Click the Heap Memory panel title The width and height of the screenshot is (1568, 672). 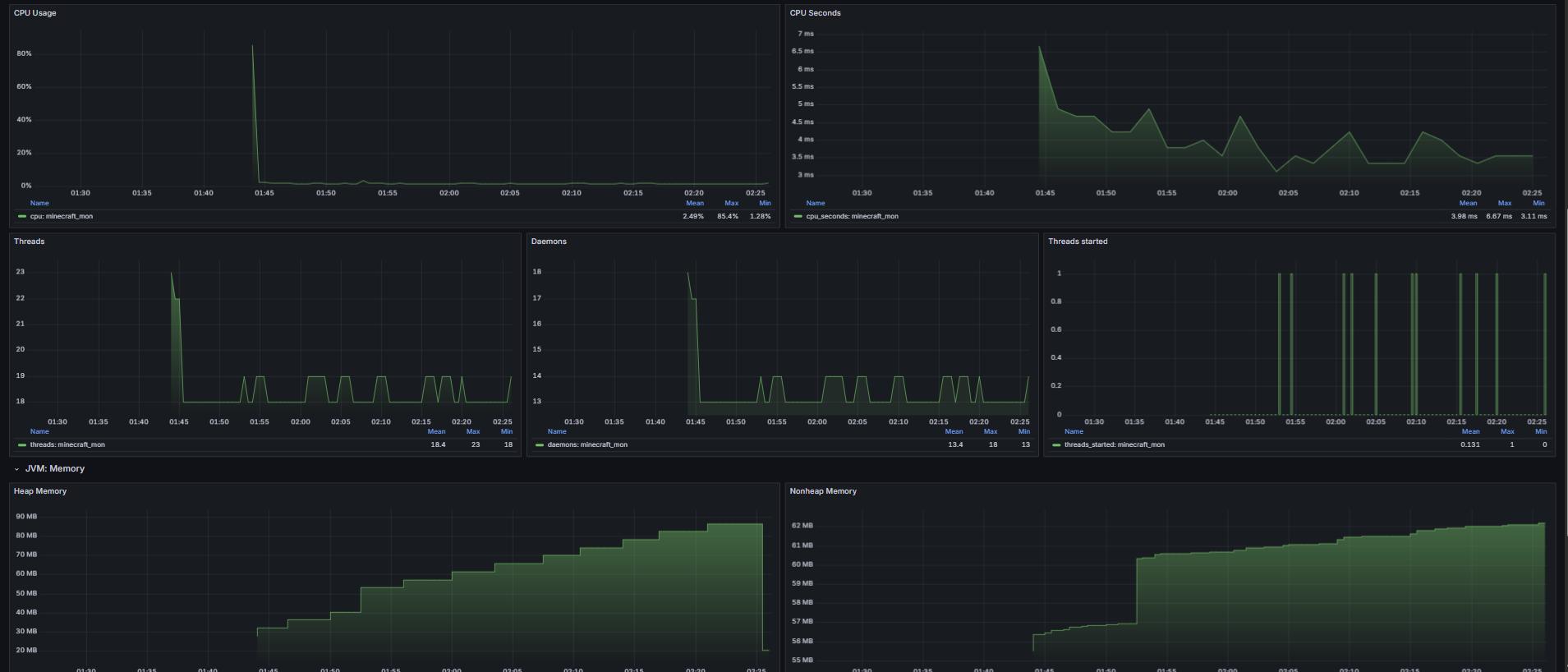coord(40,491)
